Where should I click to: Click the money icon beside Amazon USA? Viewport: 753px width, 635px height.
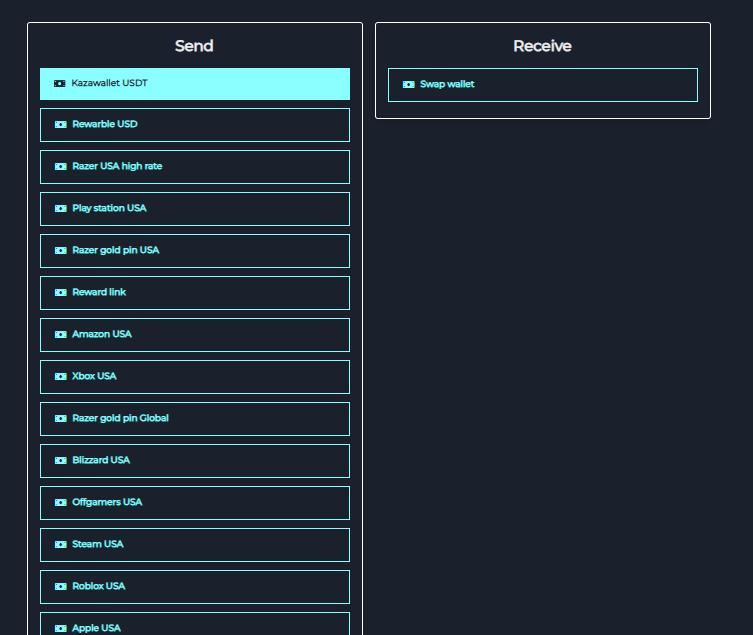61,335
